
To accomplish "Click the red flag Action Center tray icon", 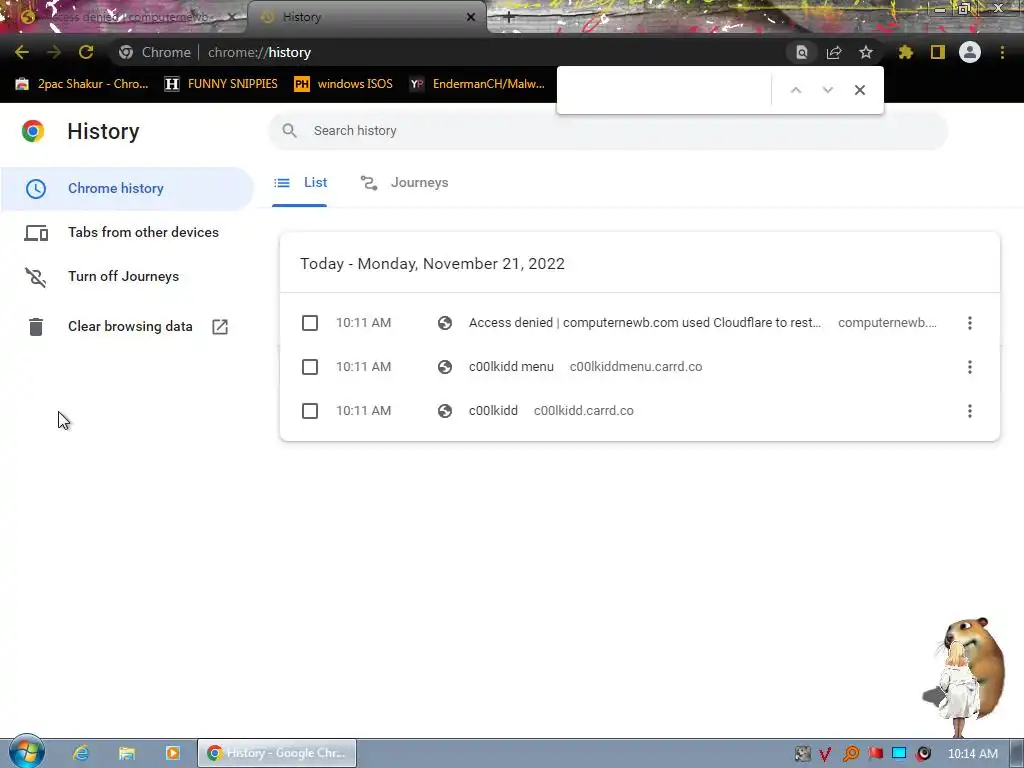I will tap(875, 754).
